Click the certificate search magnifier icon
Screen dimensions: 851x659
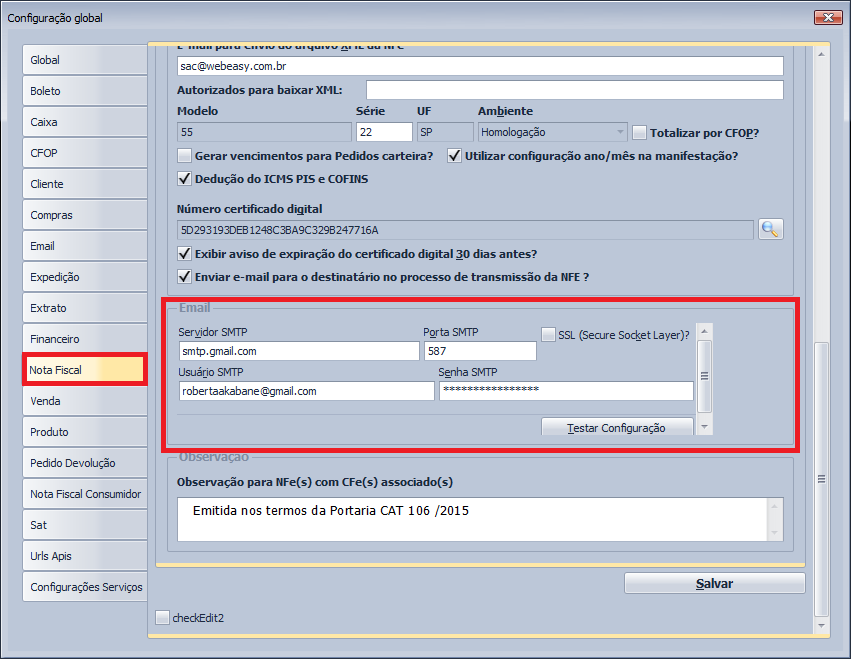click(x=770, y=229)
